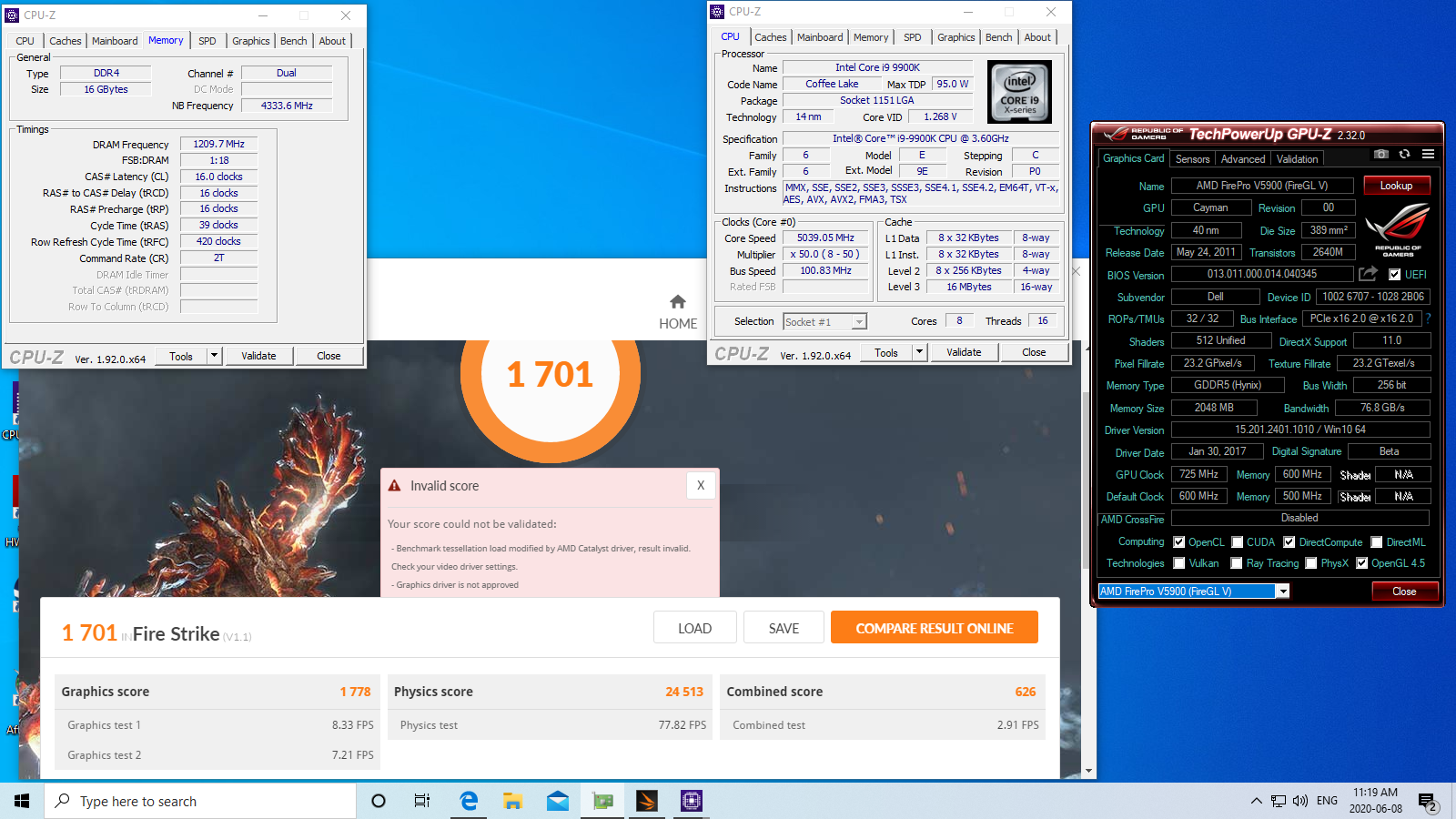Toggle the CUDA checkbox
This screenshot has width=1456, height=819.
click(x=1237, y=542)
